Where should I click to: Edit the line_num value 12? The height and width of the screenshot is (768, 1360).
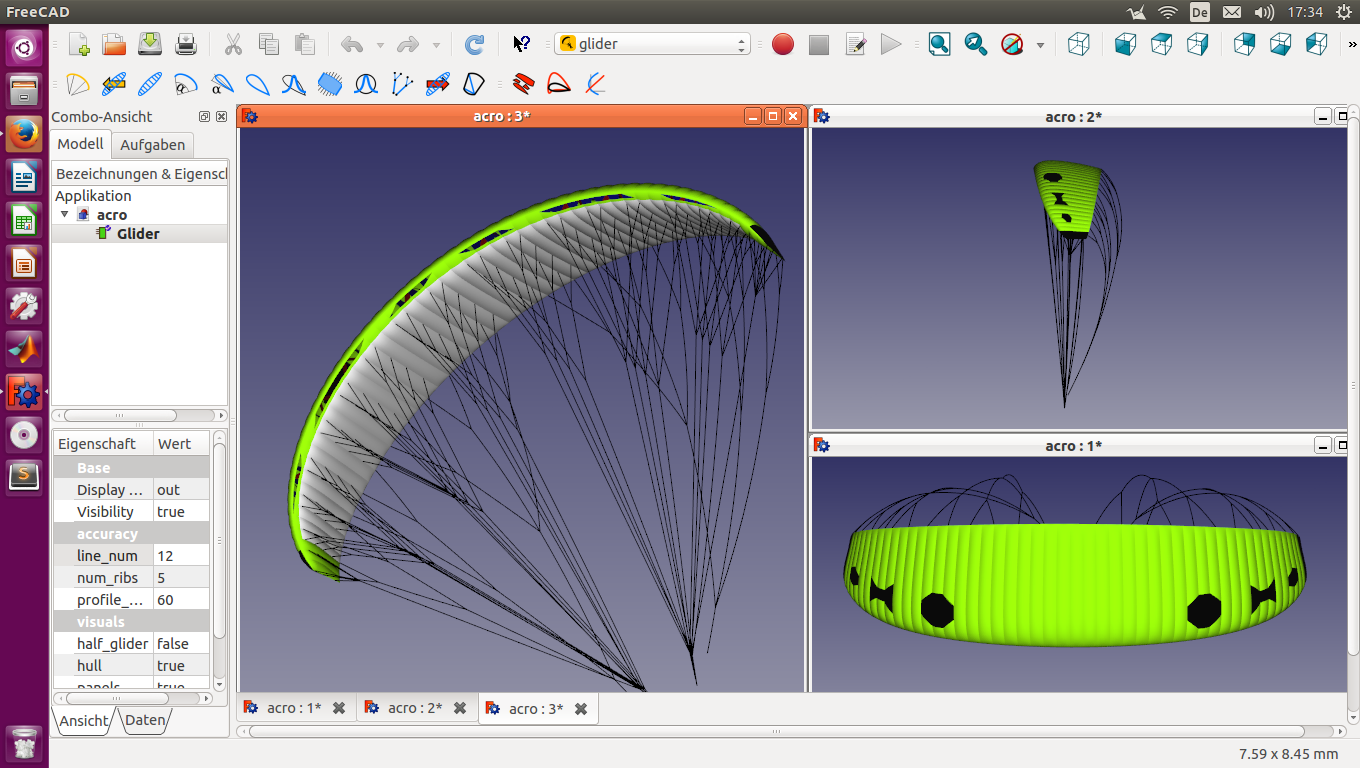[x=182, y=555]
